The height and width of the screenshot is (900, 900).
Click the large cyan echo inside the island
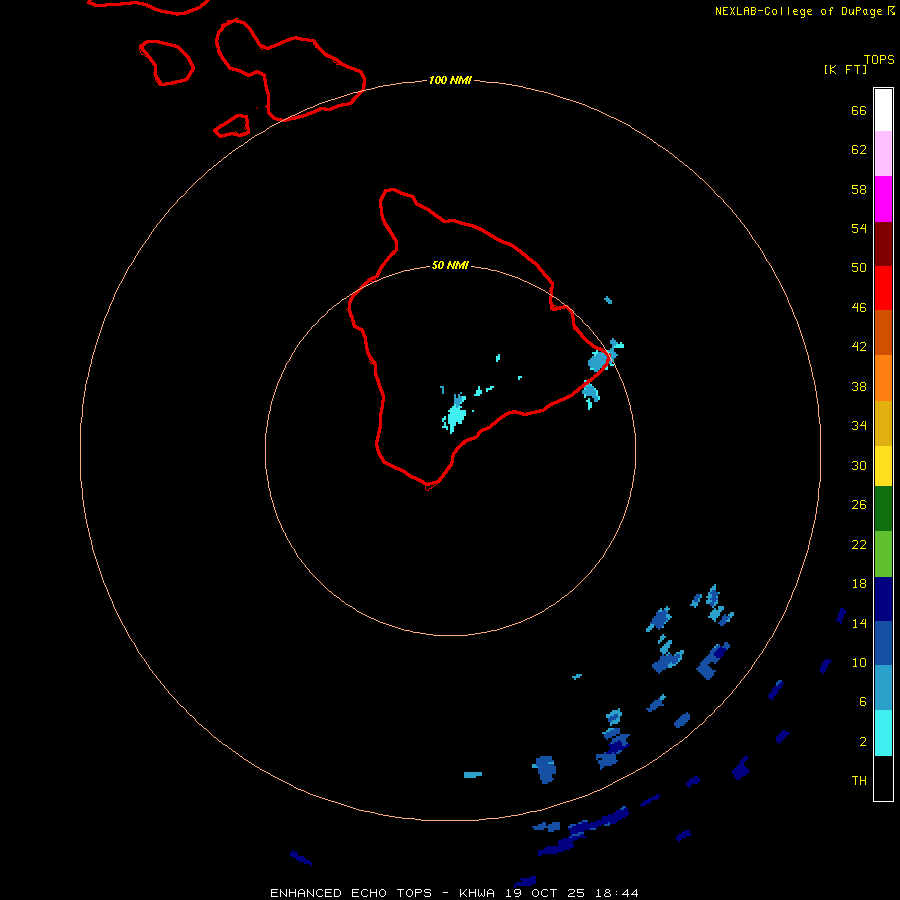(456, 413)
